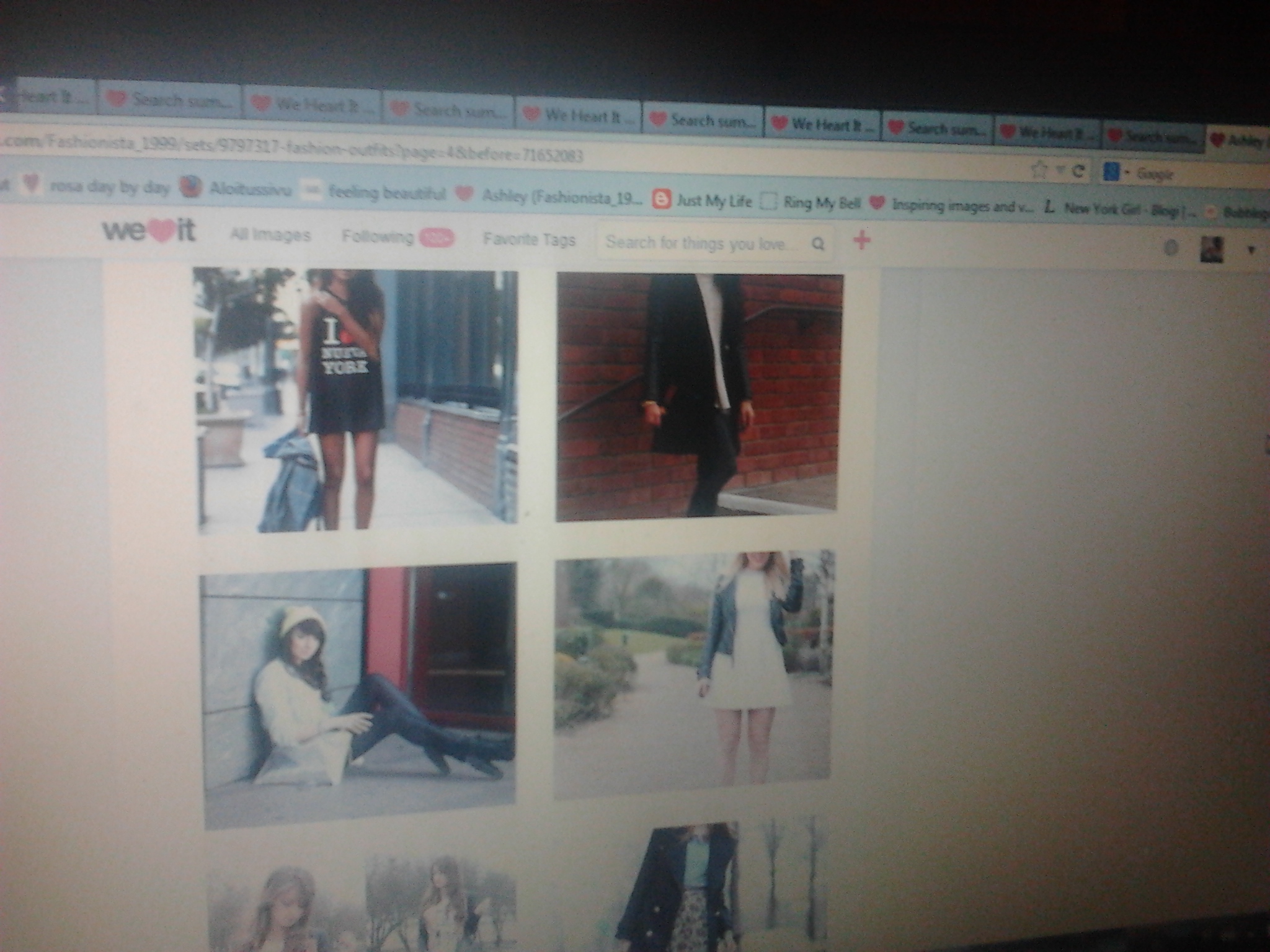Open the We Heart It logo homepage link
Viewport: 1270px width, 952px height.
pos(149,231)
